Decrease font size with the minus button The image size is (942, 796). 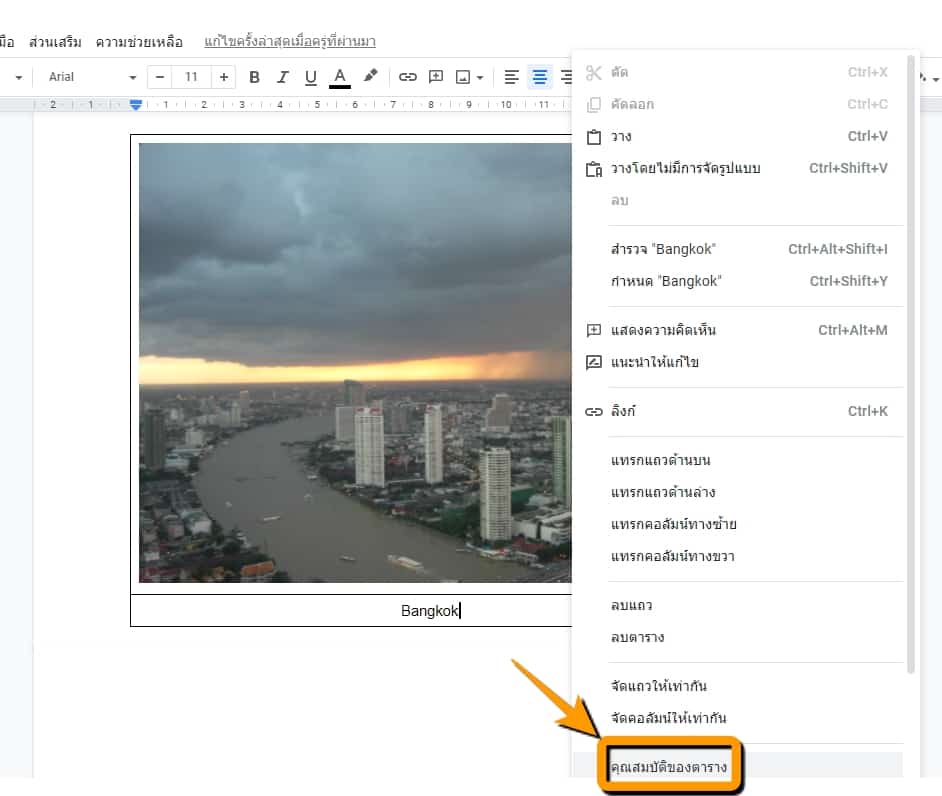(160, 77)
